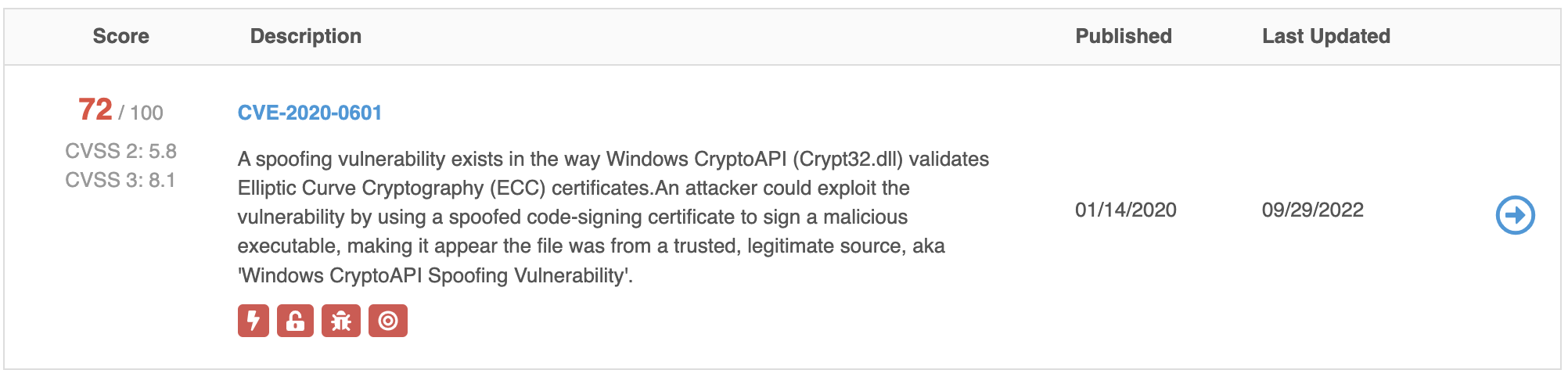
Task: Select the last updated date 09/29/2022
Action: (x=1313, y=210)
